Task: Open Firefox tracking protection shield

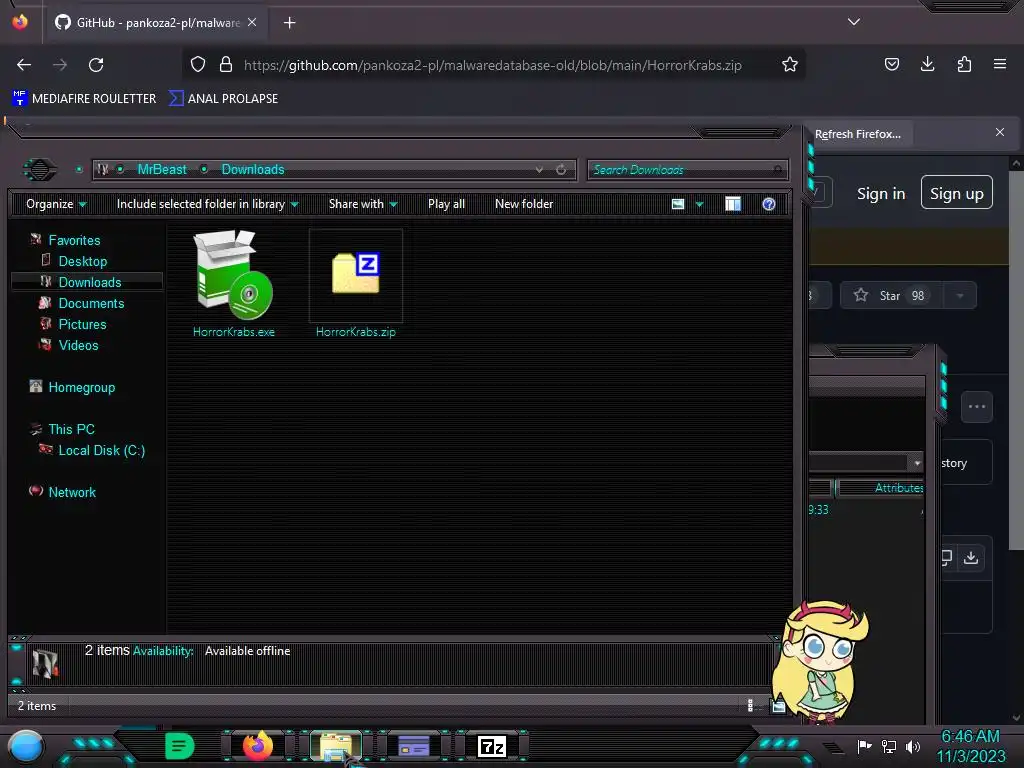Action: click(x=198, y=65)
